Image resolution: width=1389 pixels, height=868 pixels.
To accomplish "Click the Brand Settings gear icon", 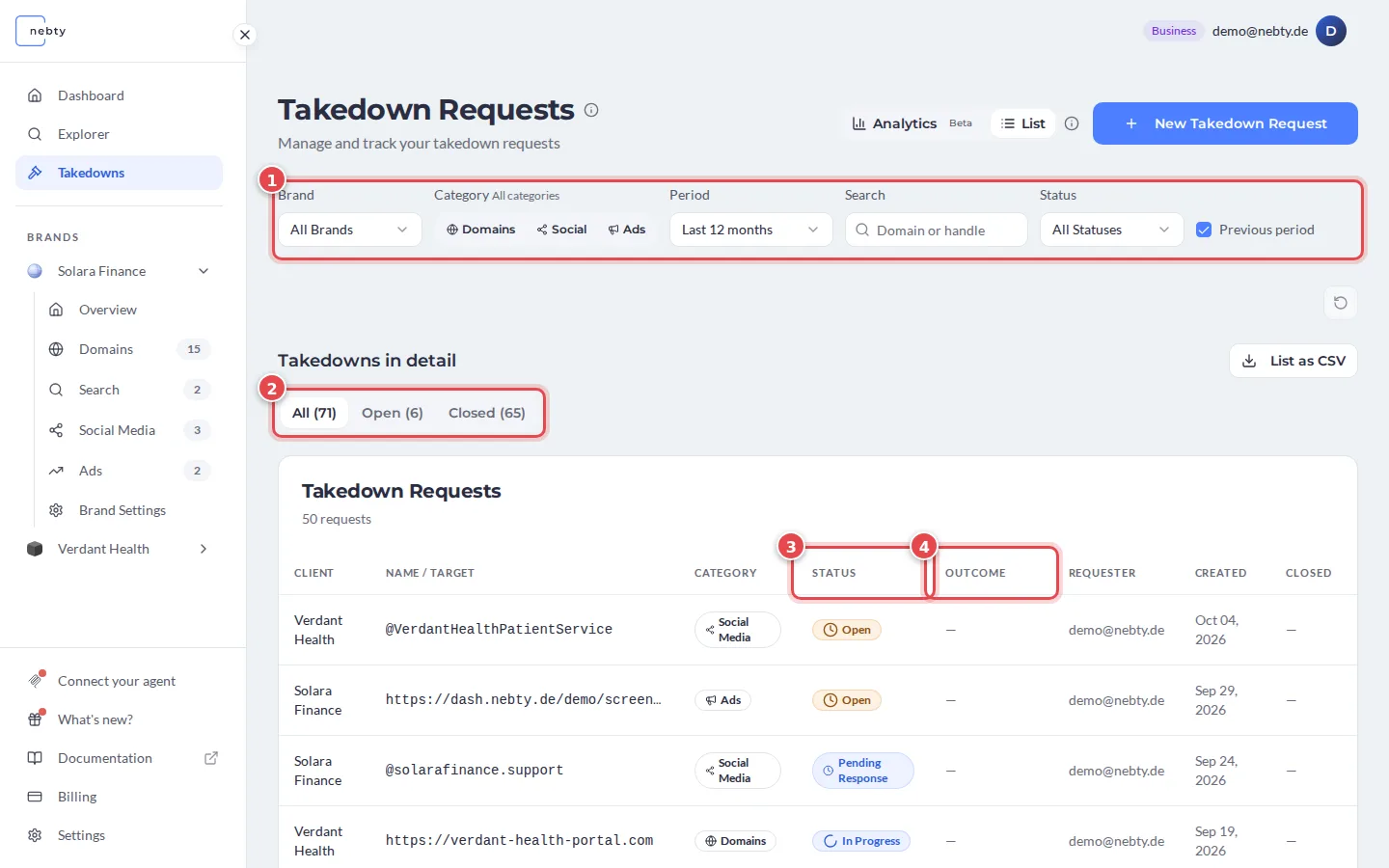I will click(56, 510).
